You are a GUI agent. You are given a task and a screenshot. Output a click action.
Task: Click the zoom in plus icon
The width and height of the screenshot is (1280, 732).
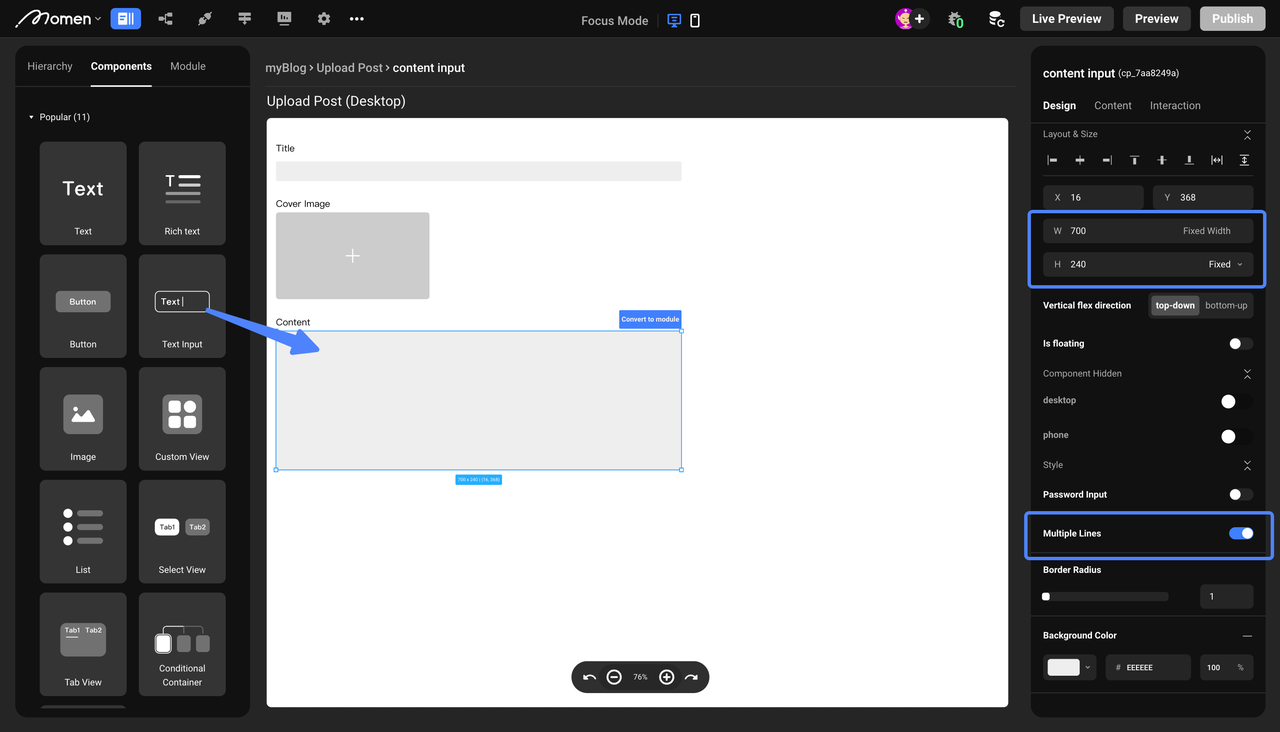point(667,677)
